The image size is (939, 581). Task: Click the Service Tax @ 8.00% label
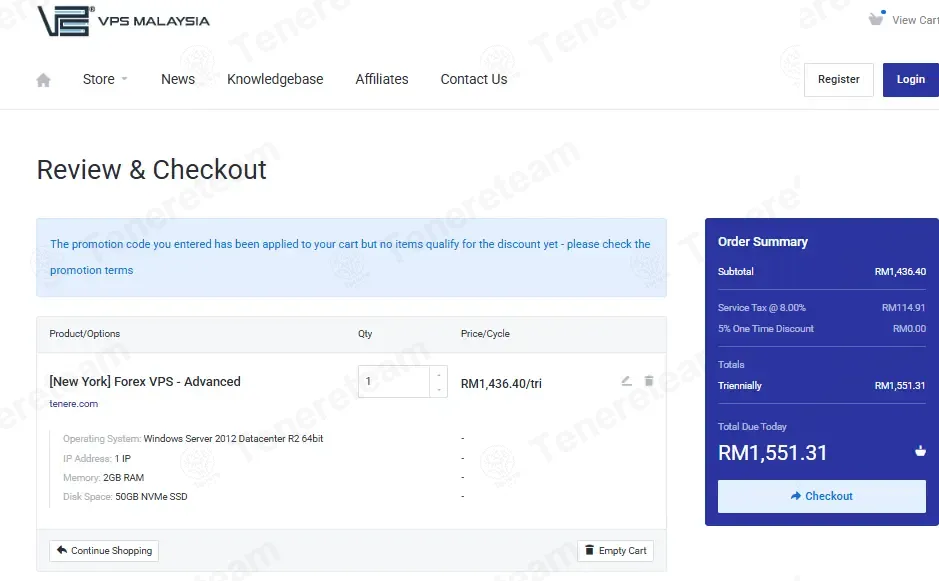click(762, 307)
